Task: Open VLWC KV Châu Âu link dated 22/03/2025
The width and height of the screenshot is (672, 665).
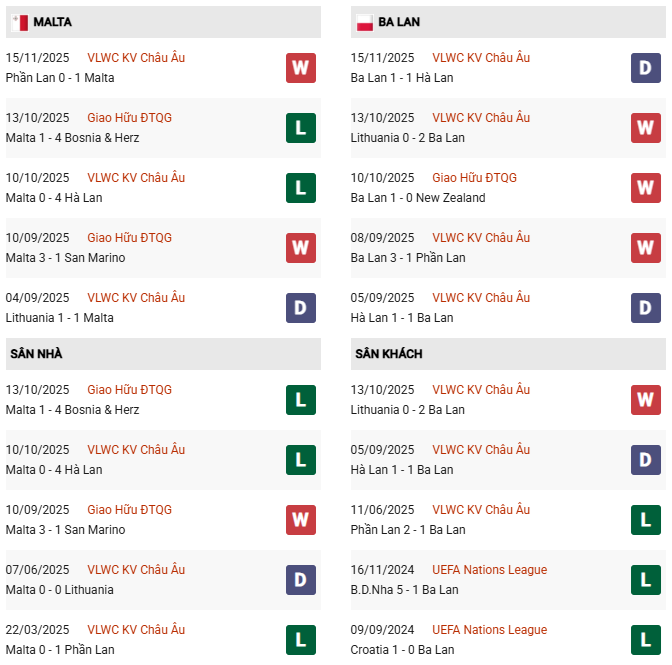Action: (x=136, y=630)
